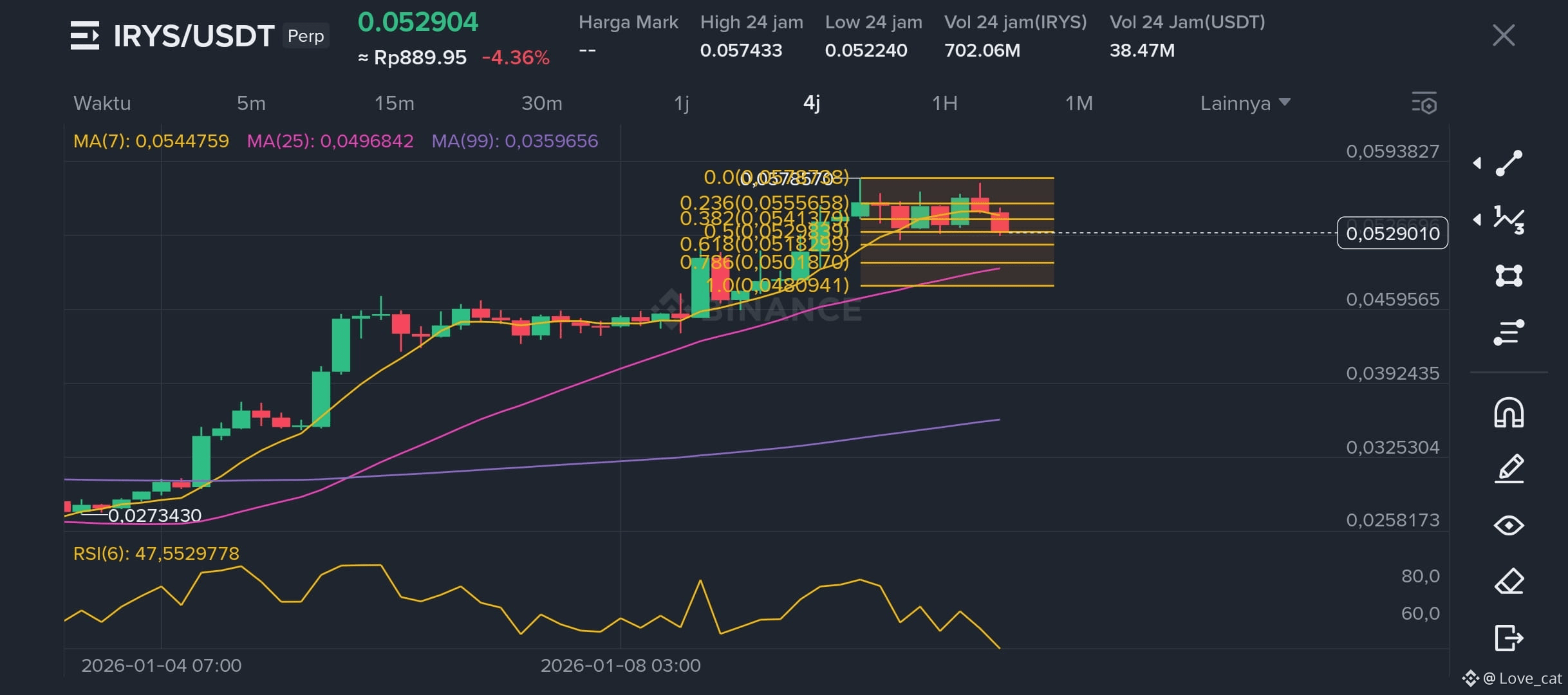Expand line tool options arrow
1568x695 pixels.
[1477, 163]
